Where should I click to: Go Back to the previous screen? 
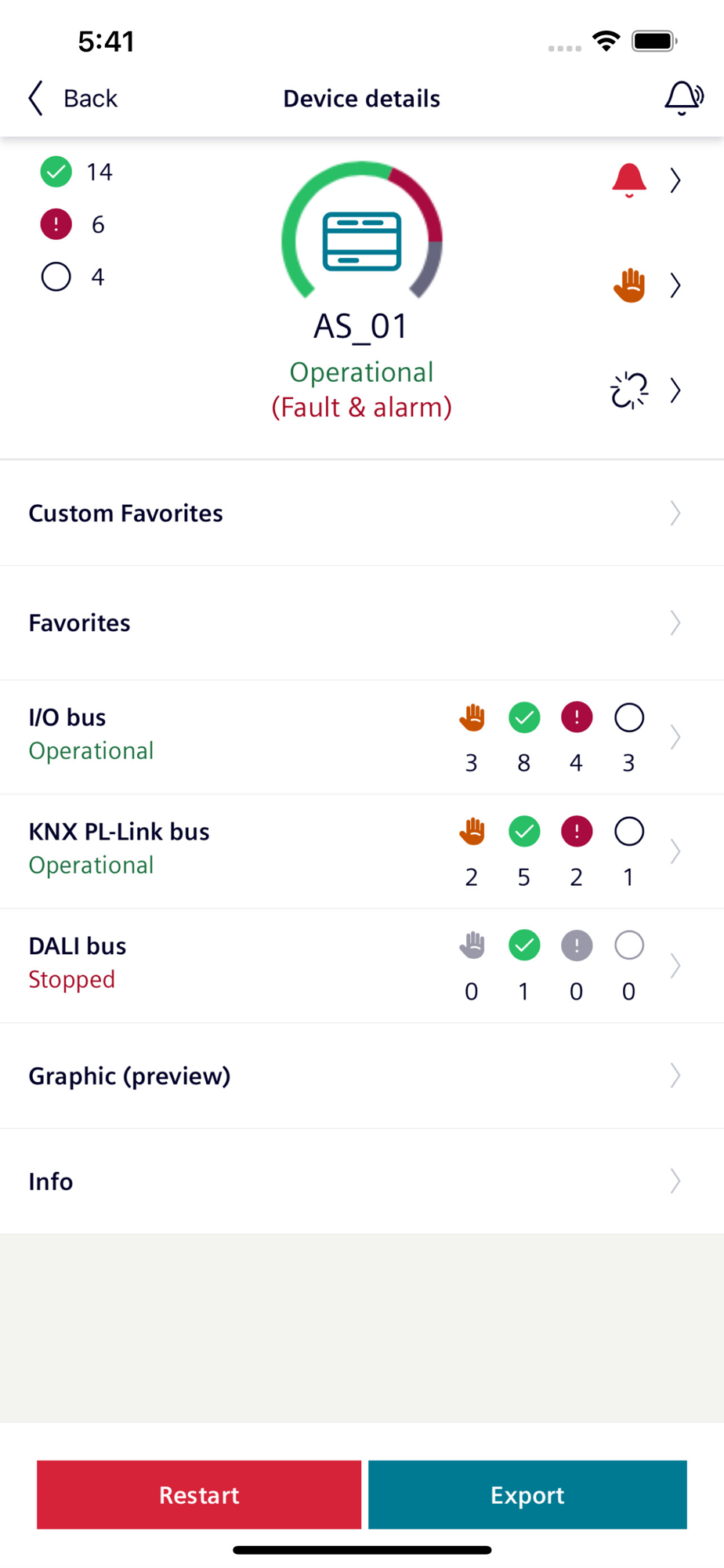coord(73,99)
